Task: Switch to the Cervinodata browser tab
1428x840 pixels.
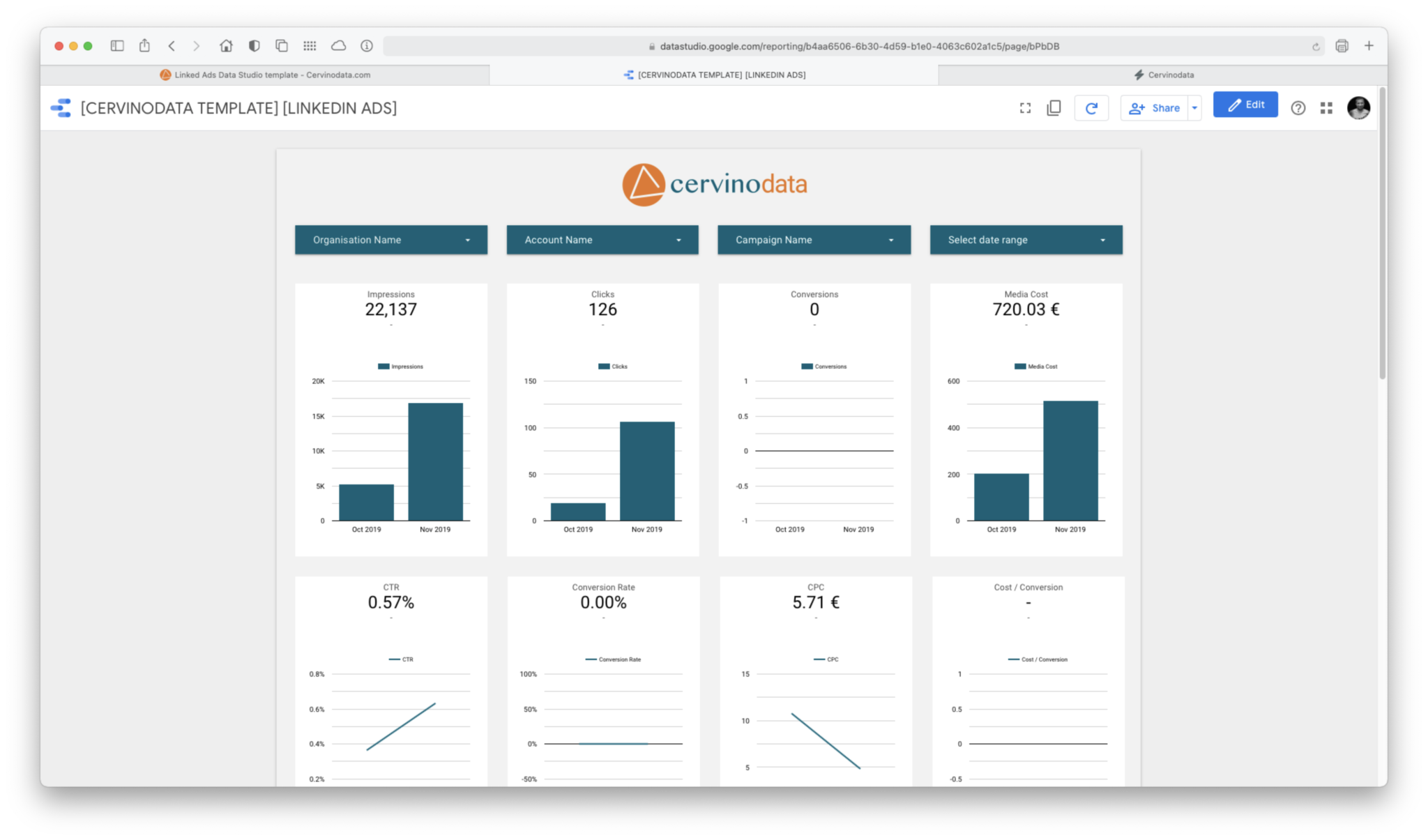Action: [x=1163, y=75]
